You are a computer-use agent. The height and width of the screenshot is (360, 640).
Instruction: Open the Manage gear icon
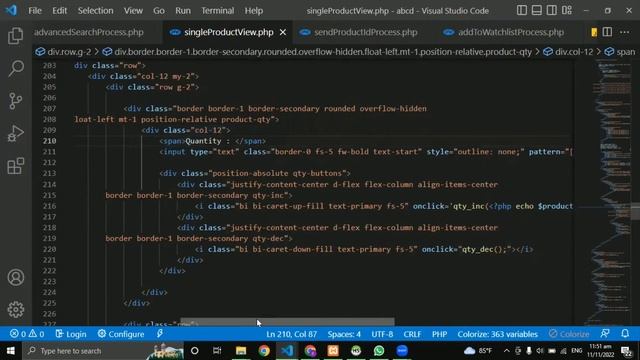click(x=16, y=309)
